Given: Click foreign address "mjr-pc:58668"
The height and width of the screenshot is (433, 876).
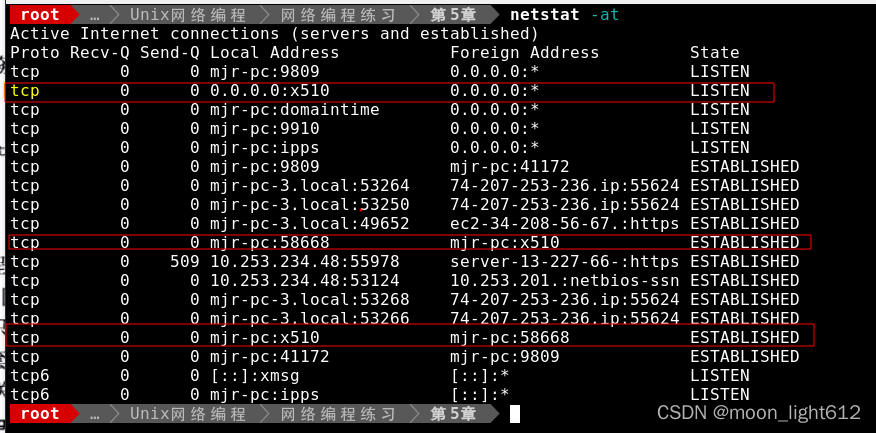Looking at the screenshot, I should pyautogui.click(x=510, y=337).
